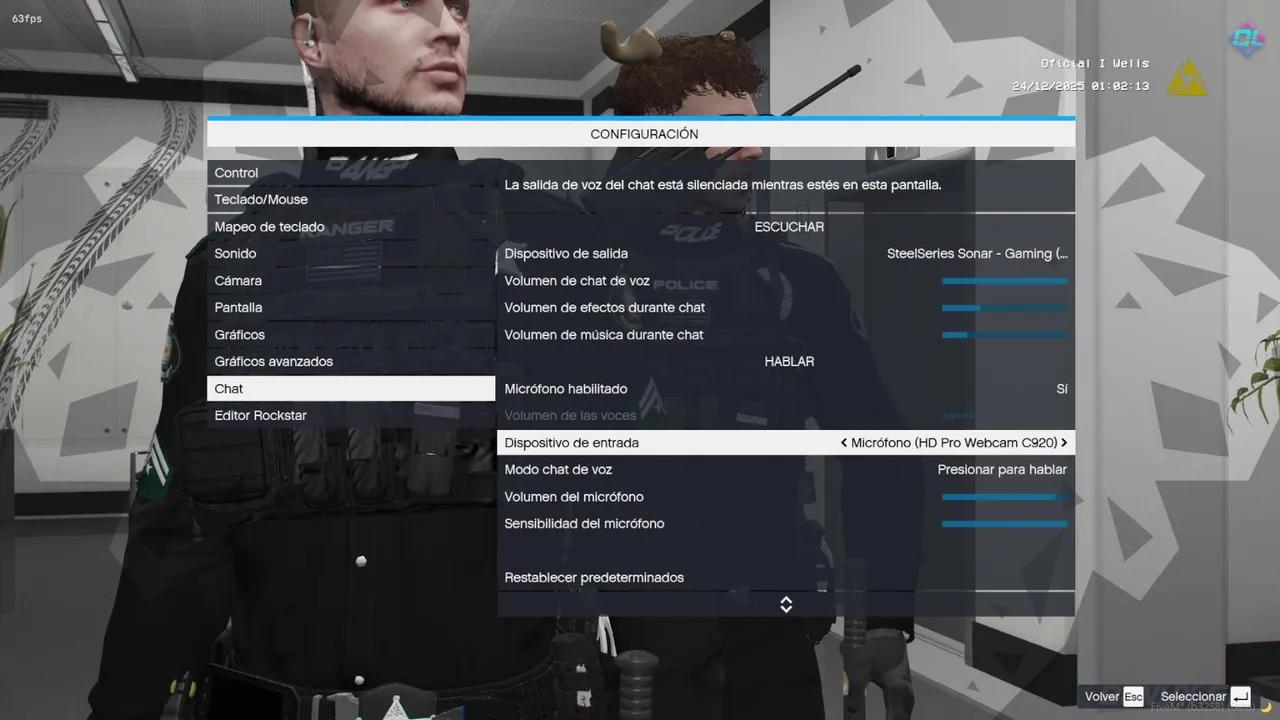Open the Editor Rockstar category
The height and width of the screenshot is (720, 1280).
coord(351,416)
